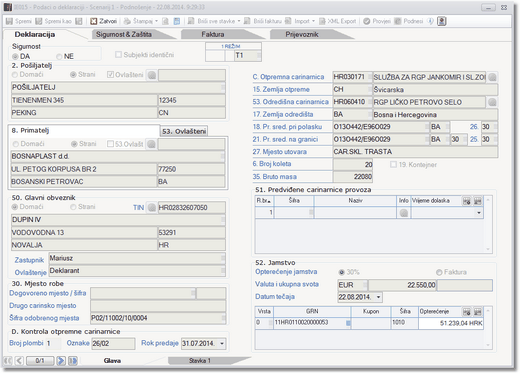Click the Šifra odobrenog mjesta link

(44, 318)
